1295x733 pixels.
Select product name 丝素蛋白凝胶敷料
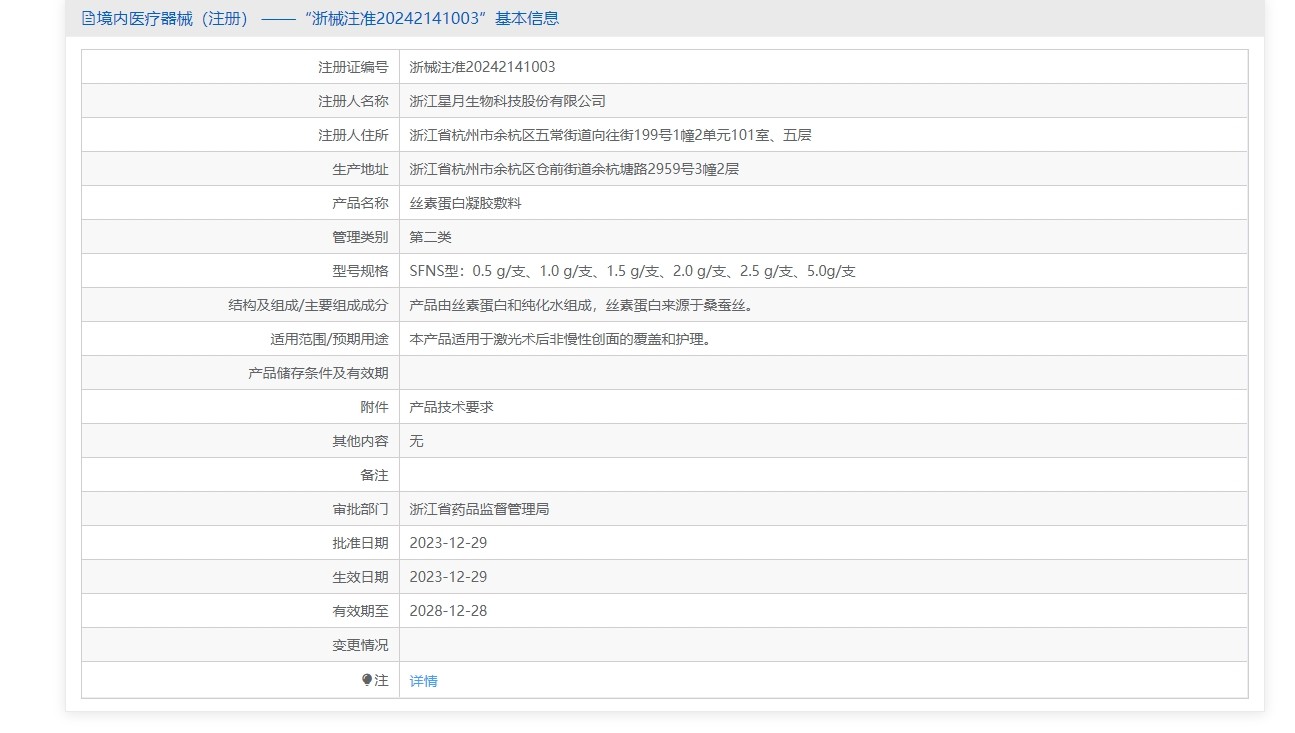point(466,203)
